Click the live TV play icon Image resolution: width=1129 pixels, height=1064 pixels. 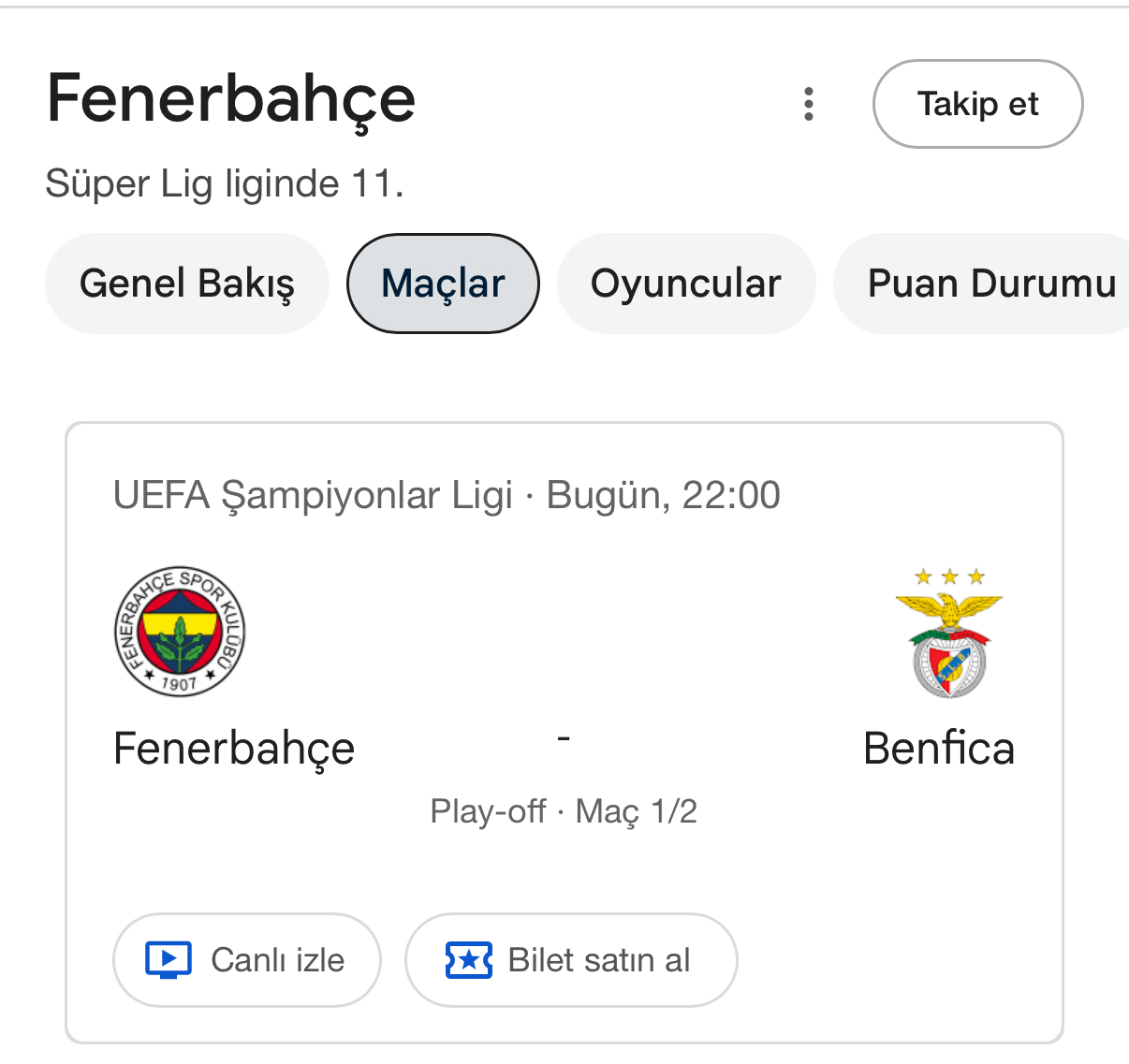point(169,960)
